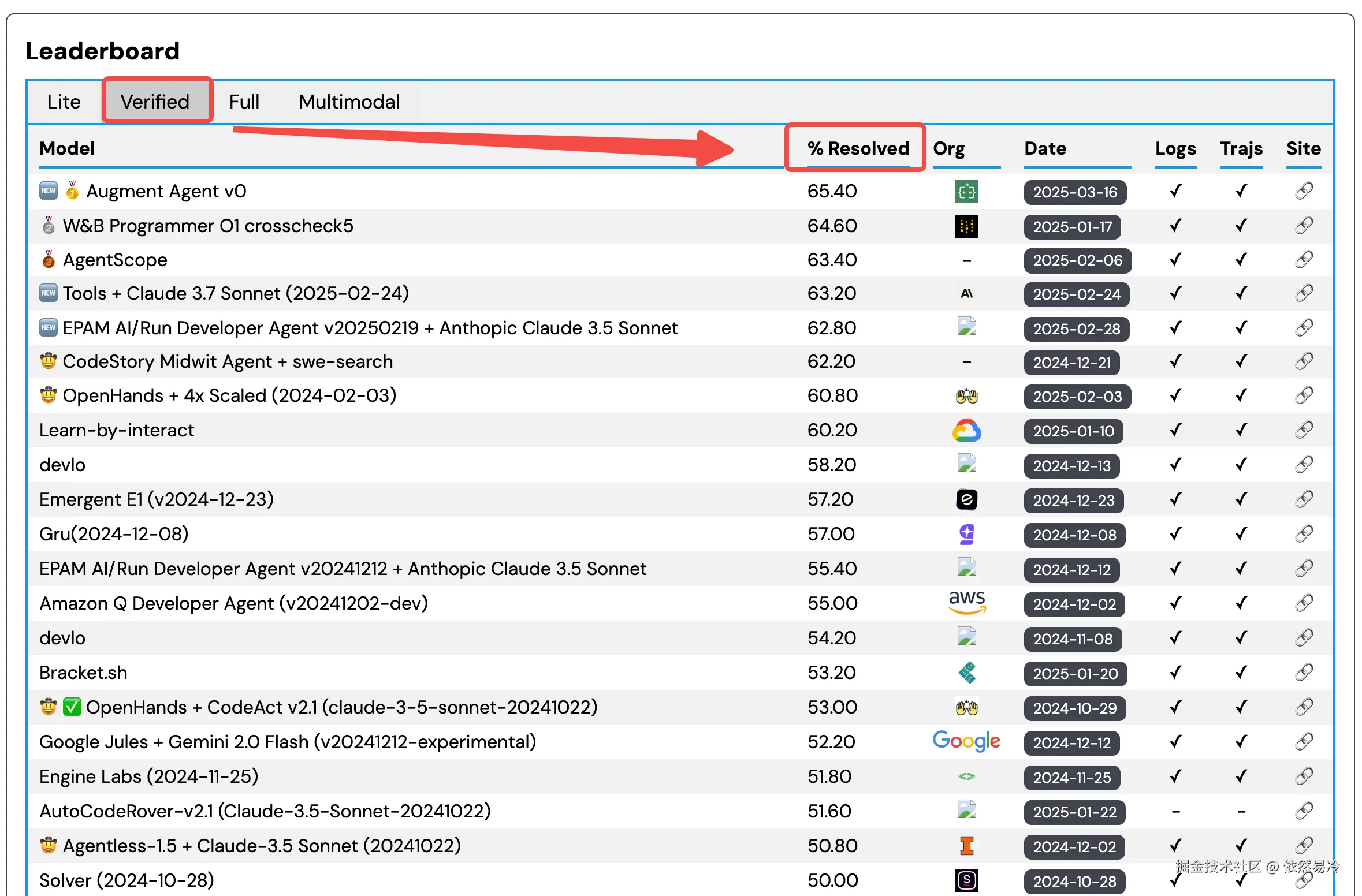
Task: Sort by % Resolved column header
Action: click(x=858, y=148)
